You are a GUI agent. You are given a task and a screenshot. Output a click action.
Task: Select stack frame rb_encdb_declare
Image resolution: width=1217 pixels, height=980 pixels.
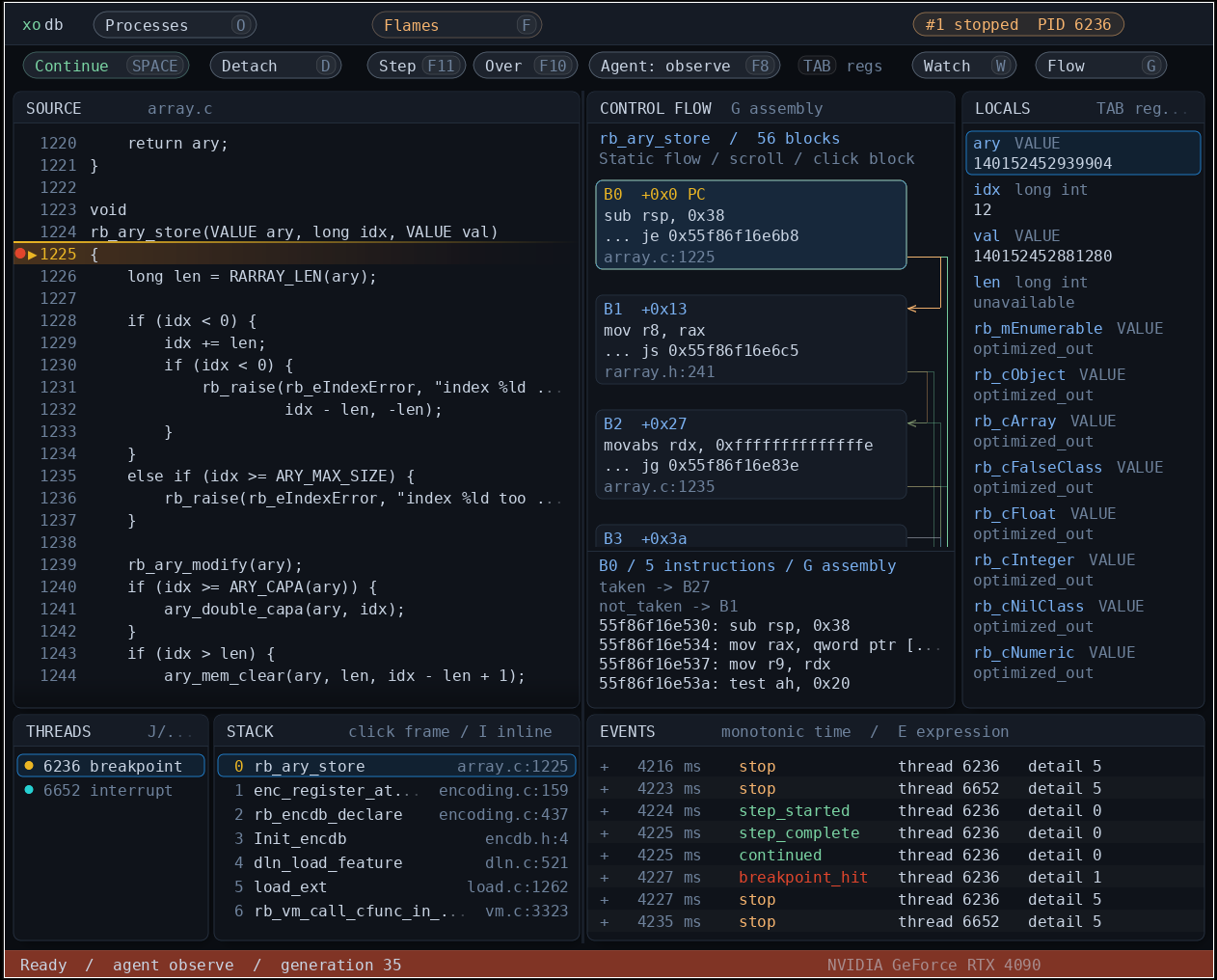396,814
